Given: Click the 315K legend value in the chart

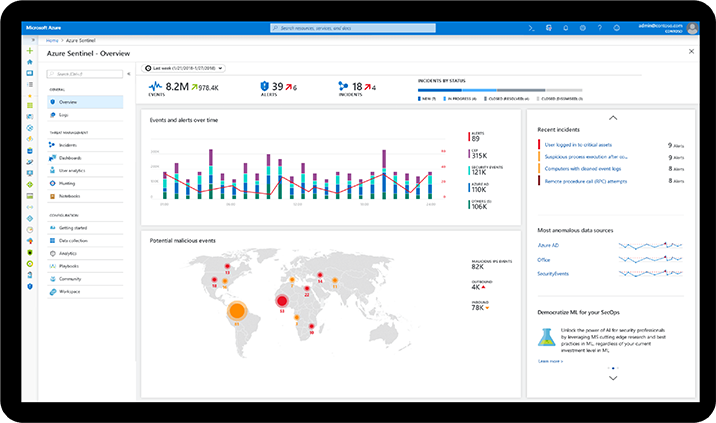Looking at the screenshot, I should (479, 156).
